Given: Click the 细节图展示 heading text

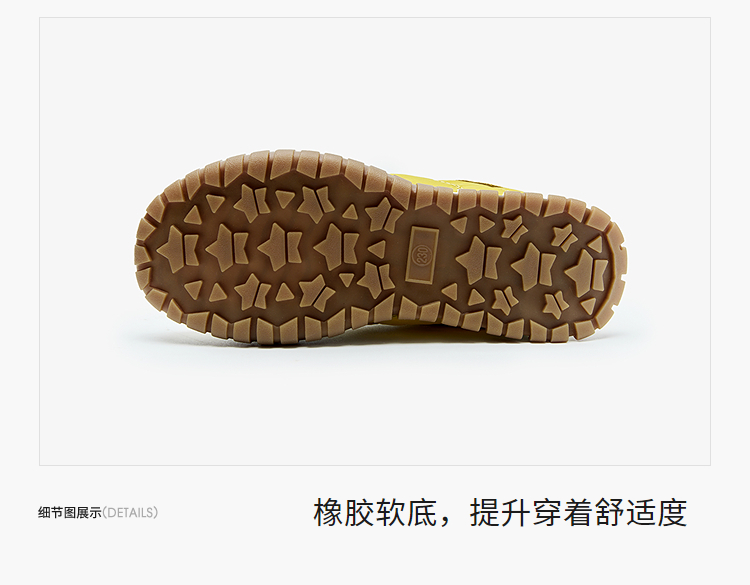Looking at the screenshot, I should point(70,513).
